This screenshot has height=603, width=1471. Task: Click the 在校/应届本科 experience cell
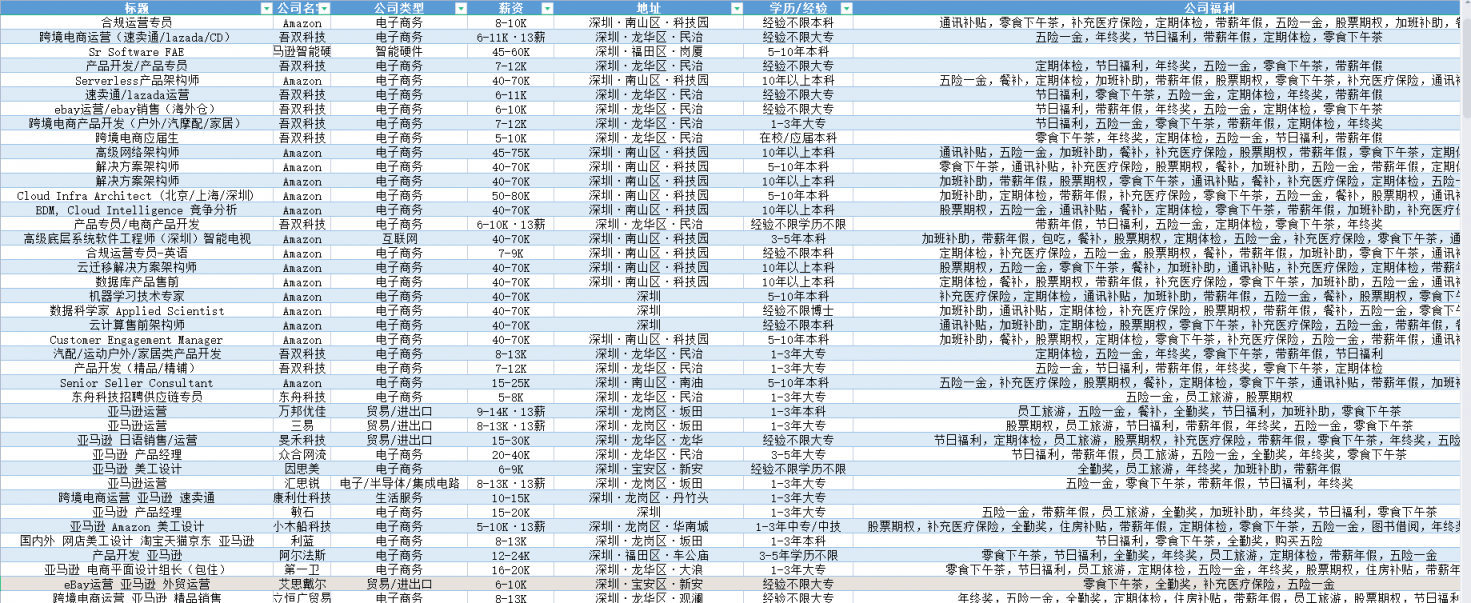[798, 138]
